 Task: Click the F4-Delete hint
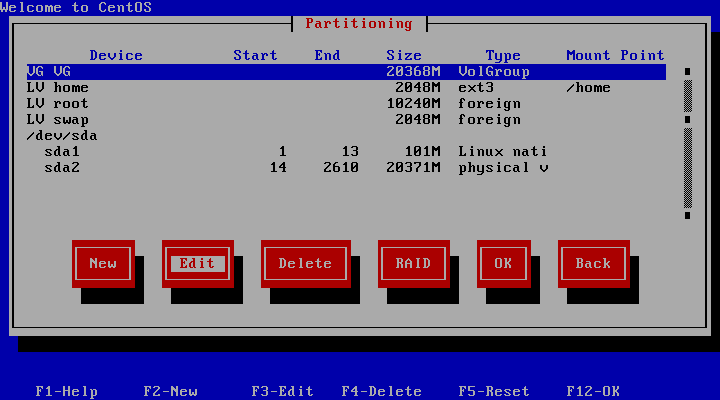pos(382,391)
